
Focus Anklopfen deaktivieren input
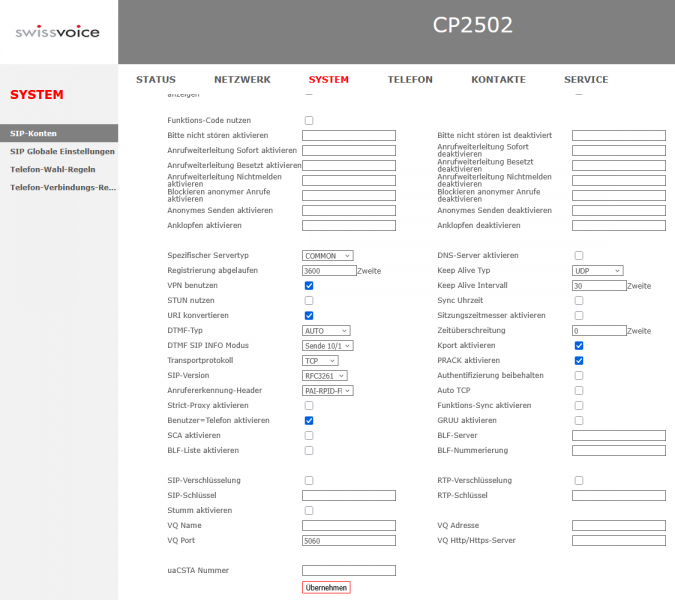point(619,226)
